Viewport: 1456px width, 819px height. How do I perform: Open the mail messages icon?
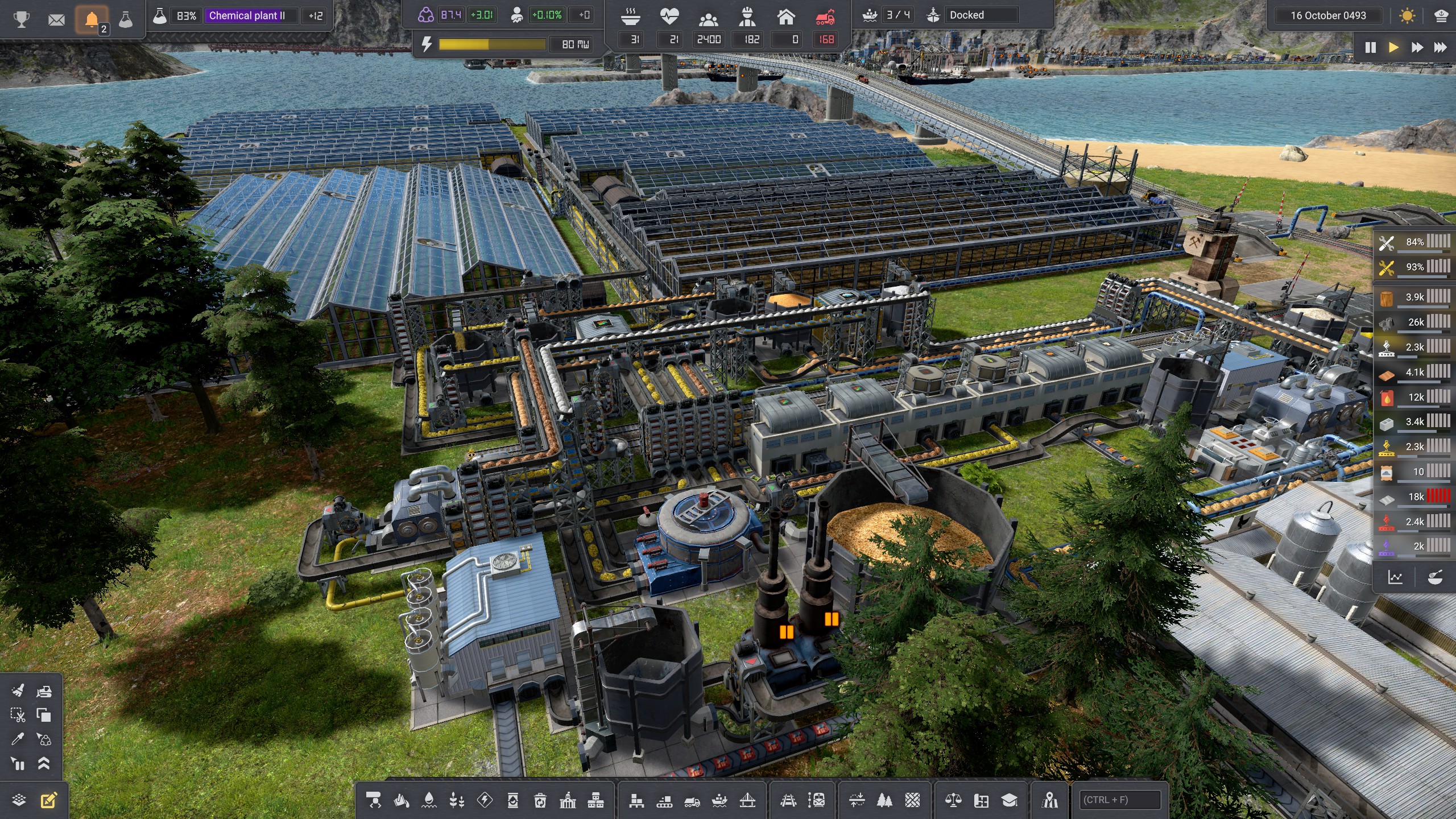56,20
